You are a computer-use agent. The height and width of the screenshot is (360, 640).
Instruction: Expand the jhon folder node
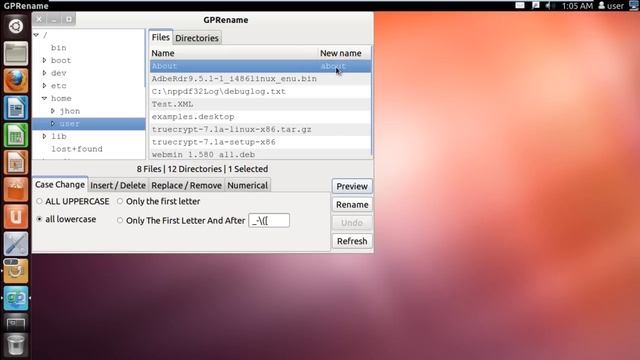(53, 111)
